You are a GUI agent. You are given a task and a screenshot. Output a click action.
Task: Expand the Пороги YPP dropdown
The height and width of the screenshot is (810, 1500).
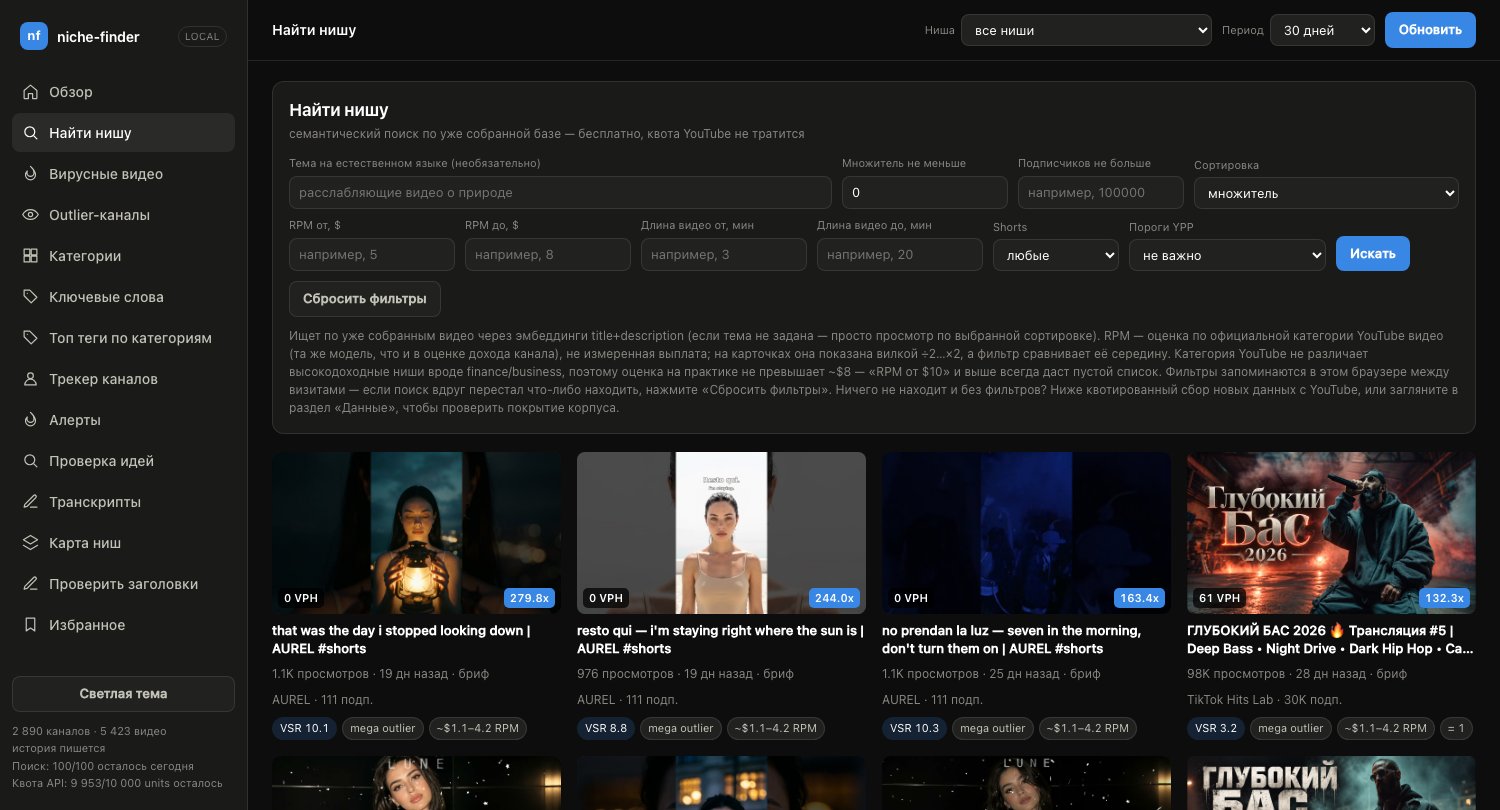(1227, 255)
